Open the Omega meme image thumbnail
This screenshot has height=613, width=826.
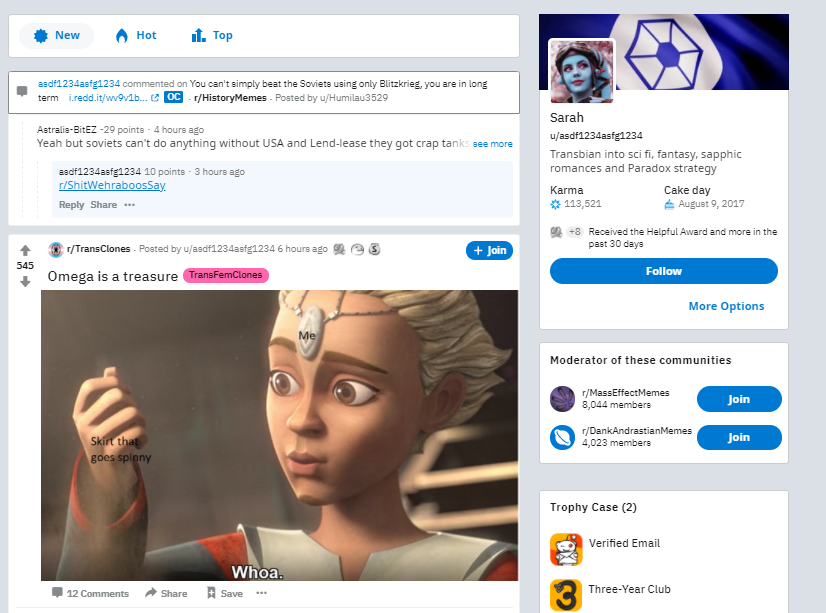point(279,435)
